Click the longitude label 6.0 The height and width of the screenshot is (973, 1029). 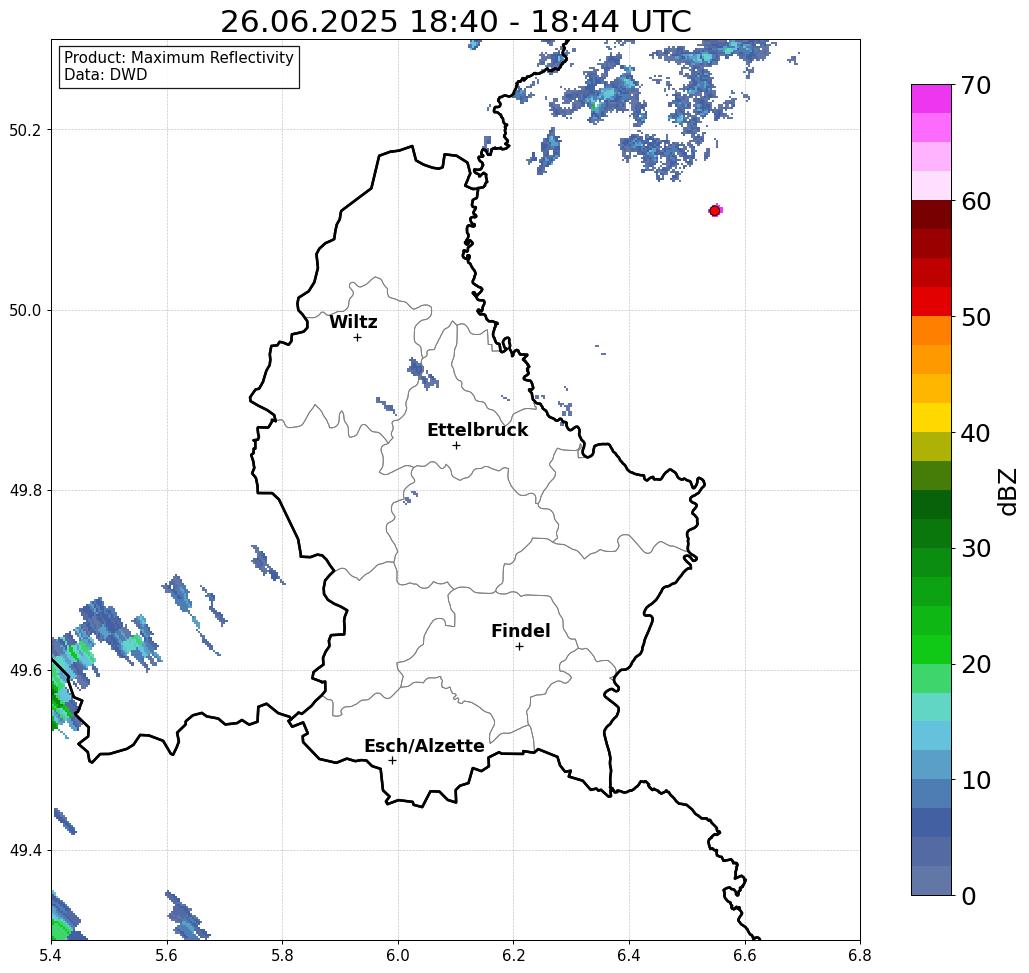coord(398,955)
